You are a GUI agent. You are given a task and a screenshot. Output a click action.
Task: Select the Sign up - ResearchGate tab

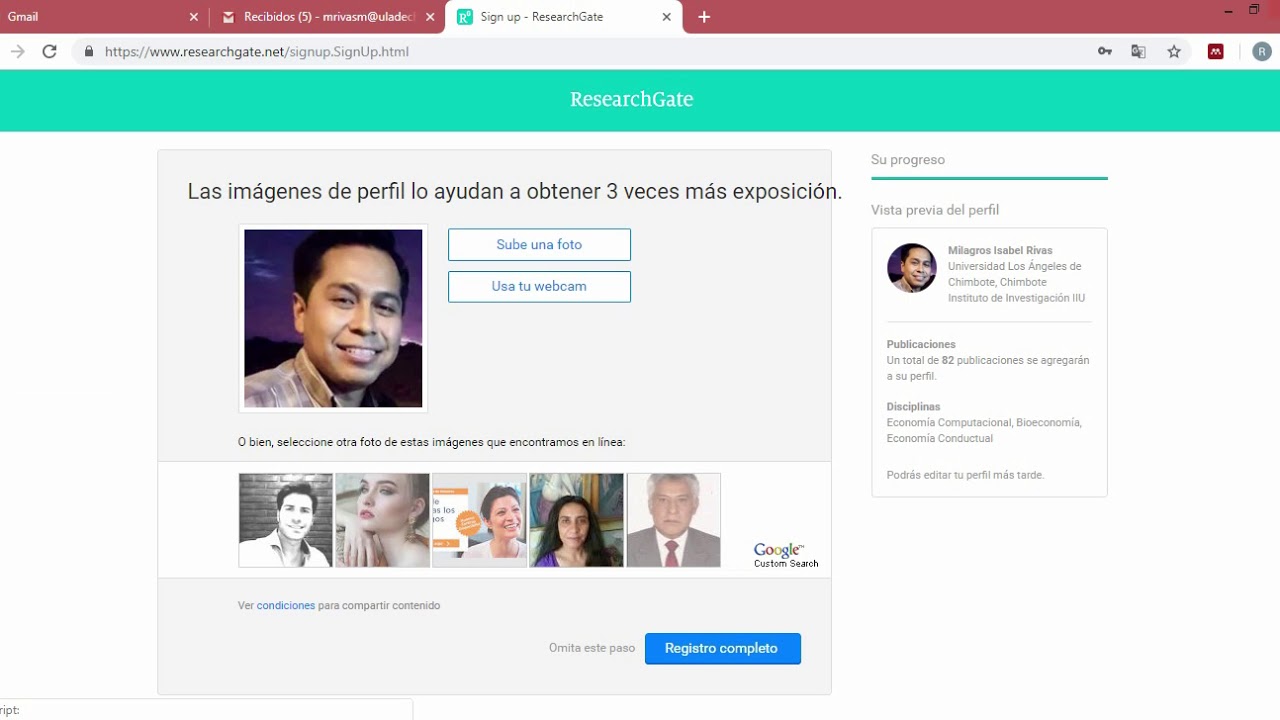[x=565, y=17]
